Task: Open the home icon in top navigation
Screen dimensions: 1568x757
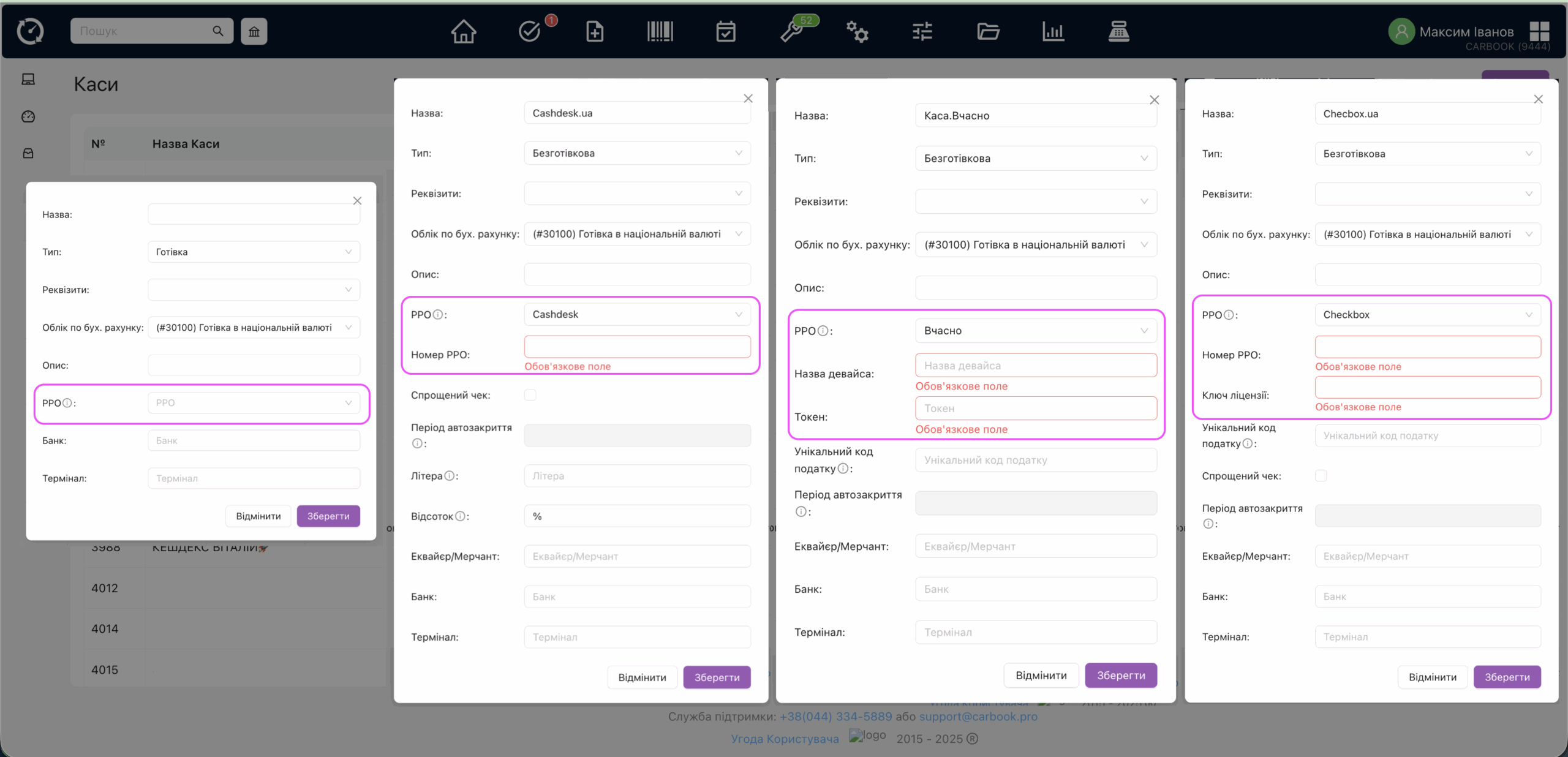Action: (463, 31)
